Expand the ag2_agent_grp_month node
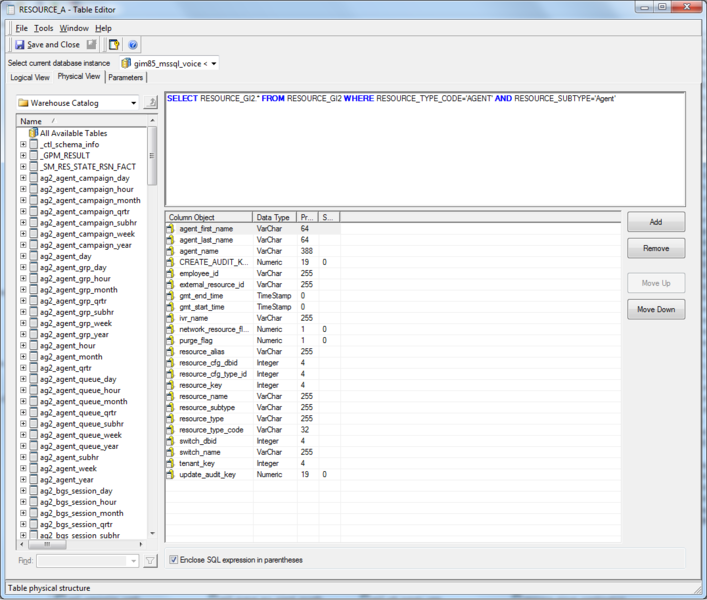This screenshot has height=600, width=707. click(x=23, y=290)
